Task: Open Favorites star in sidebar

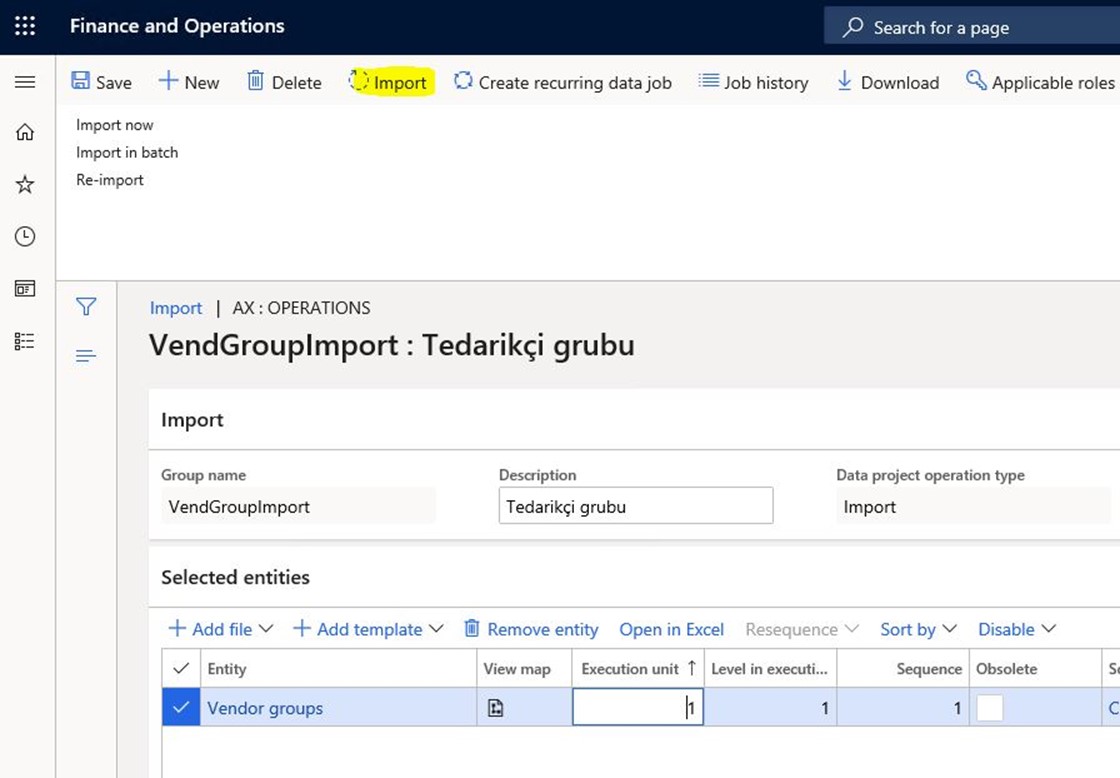Action: click(x=25, y=185)
